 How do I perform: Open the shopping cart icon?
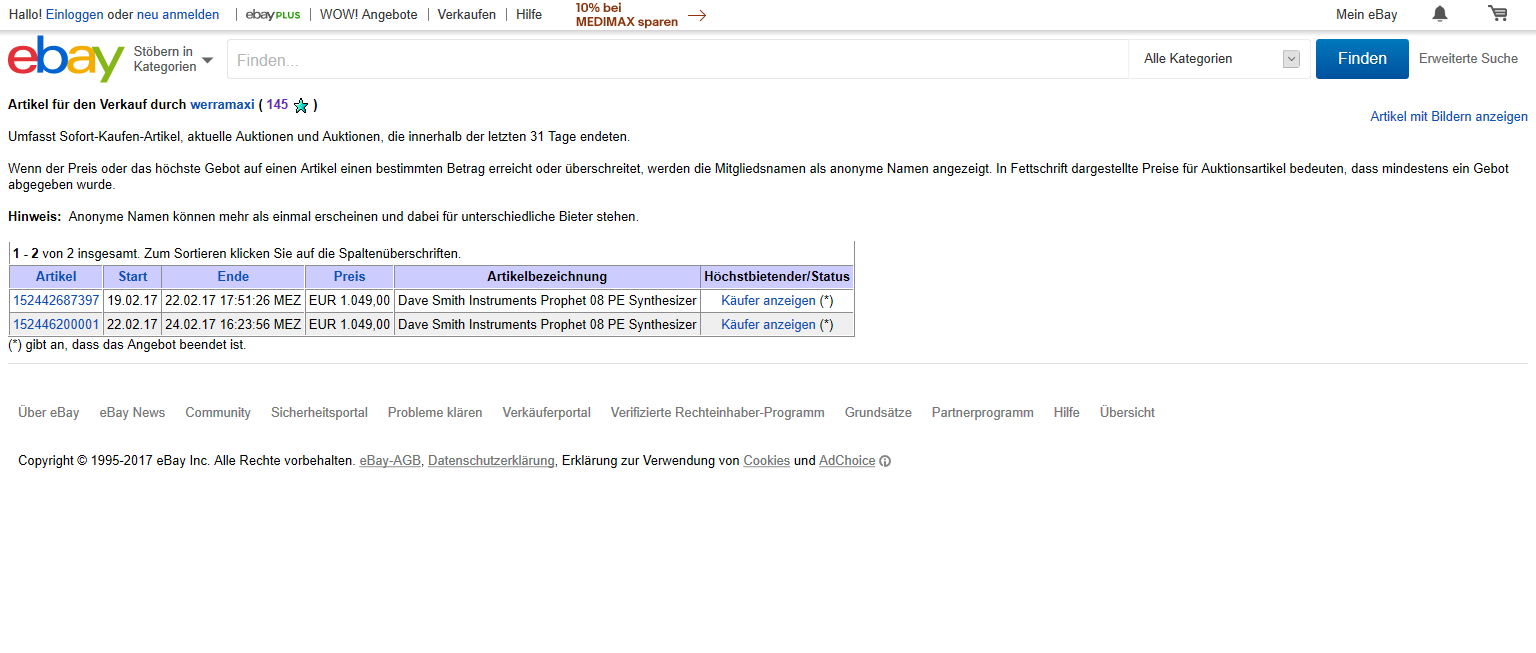tap(1497, 14)
